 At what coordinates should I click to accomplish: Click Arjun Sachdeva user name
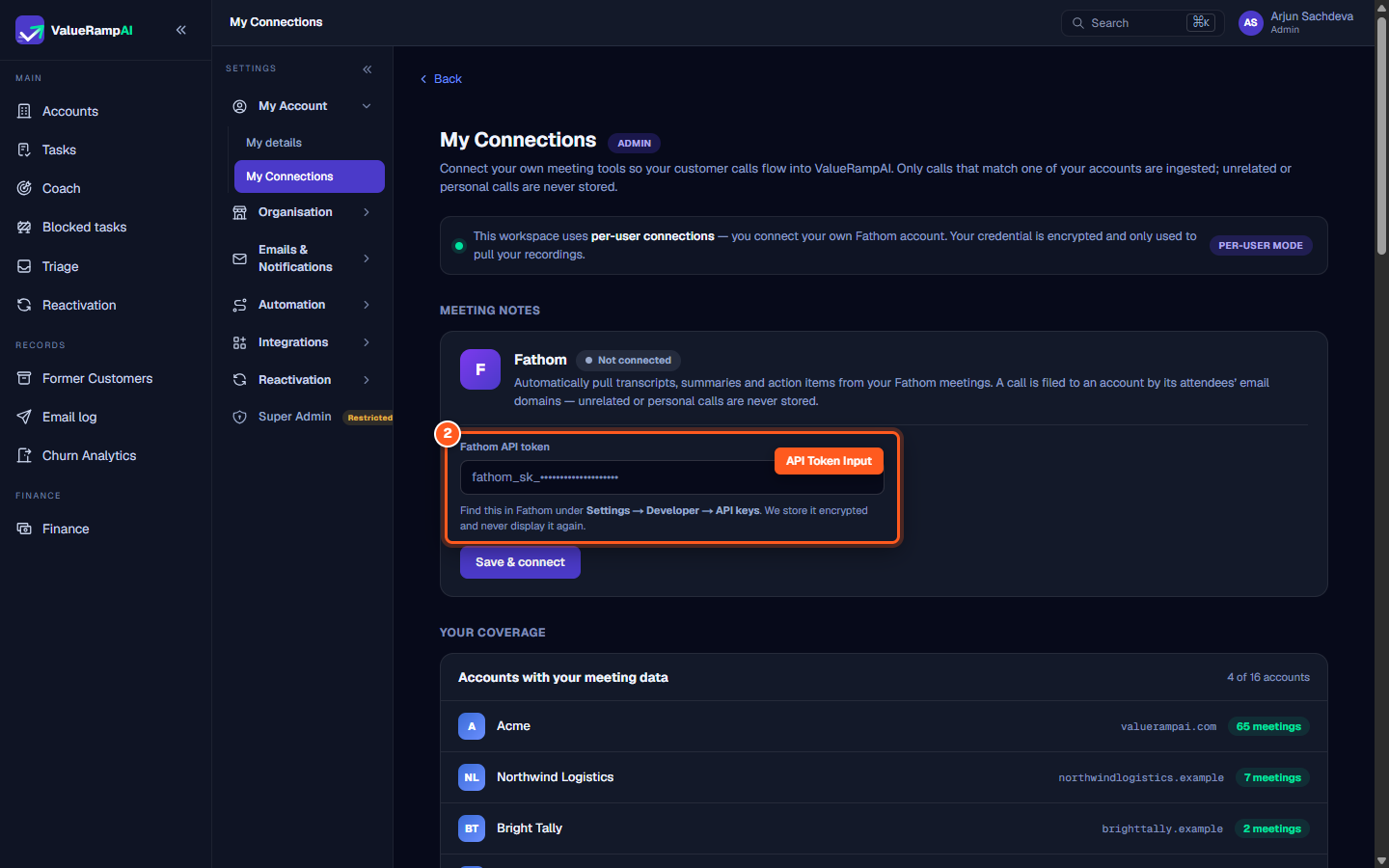(1312, 16)
